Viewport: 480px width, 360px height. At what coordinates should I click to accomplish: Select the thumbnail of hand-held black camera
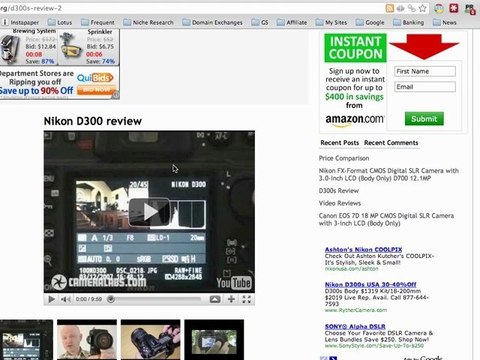tap(151, 340)
